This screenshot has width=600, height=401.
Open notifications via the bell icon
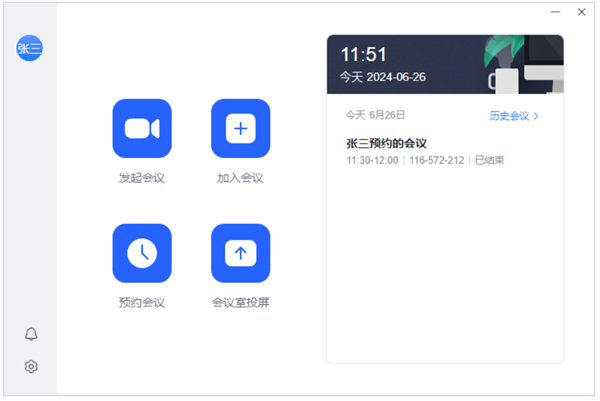[x=31, y=334]
